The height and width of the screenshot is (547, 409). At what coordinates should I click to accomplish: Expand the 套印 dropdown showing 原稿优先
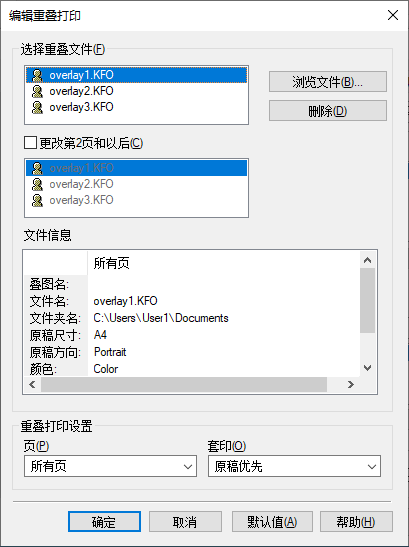[294, 466]
